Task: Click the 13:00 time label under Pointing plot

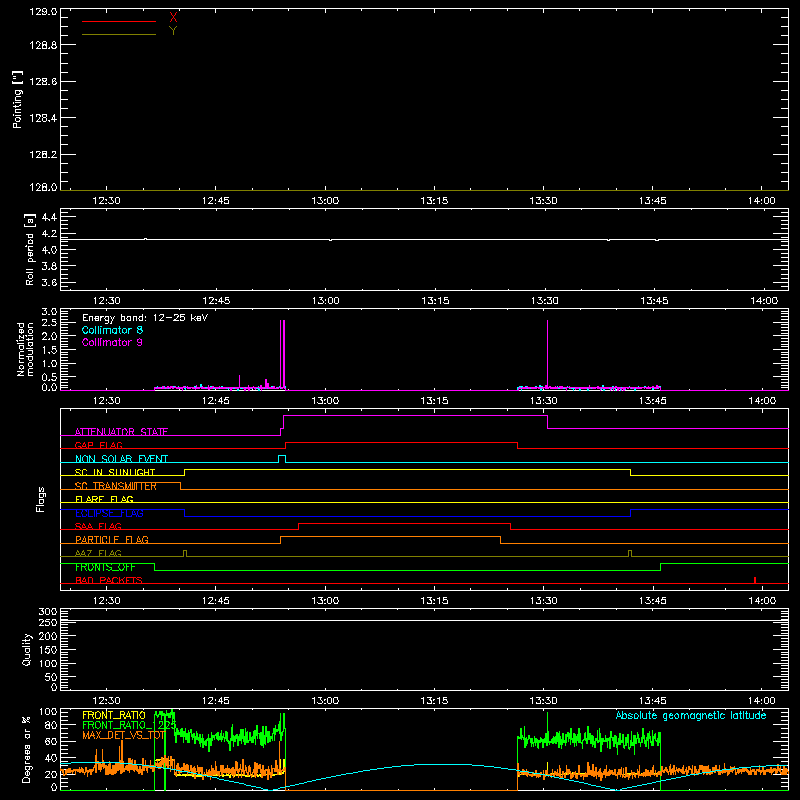Action: [325, 201]
